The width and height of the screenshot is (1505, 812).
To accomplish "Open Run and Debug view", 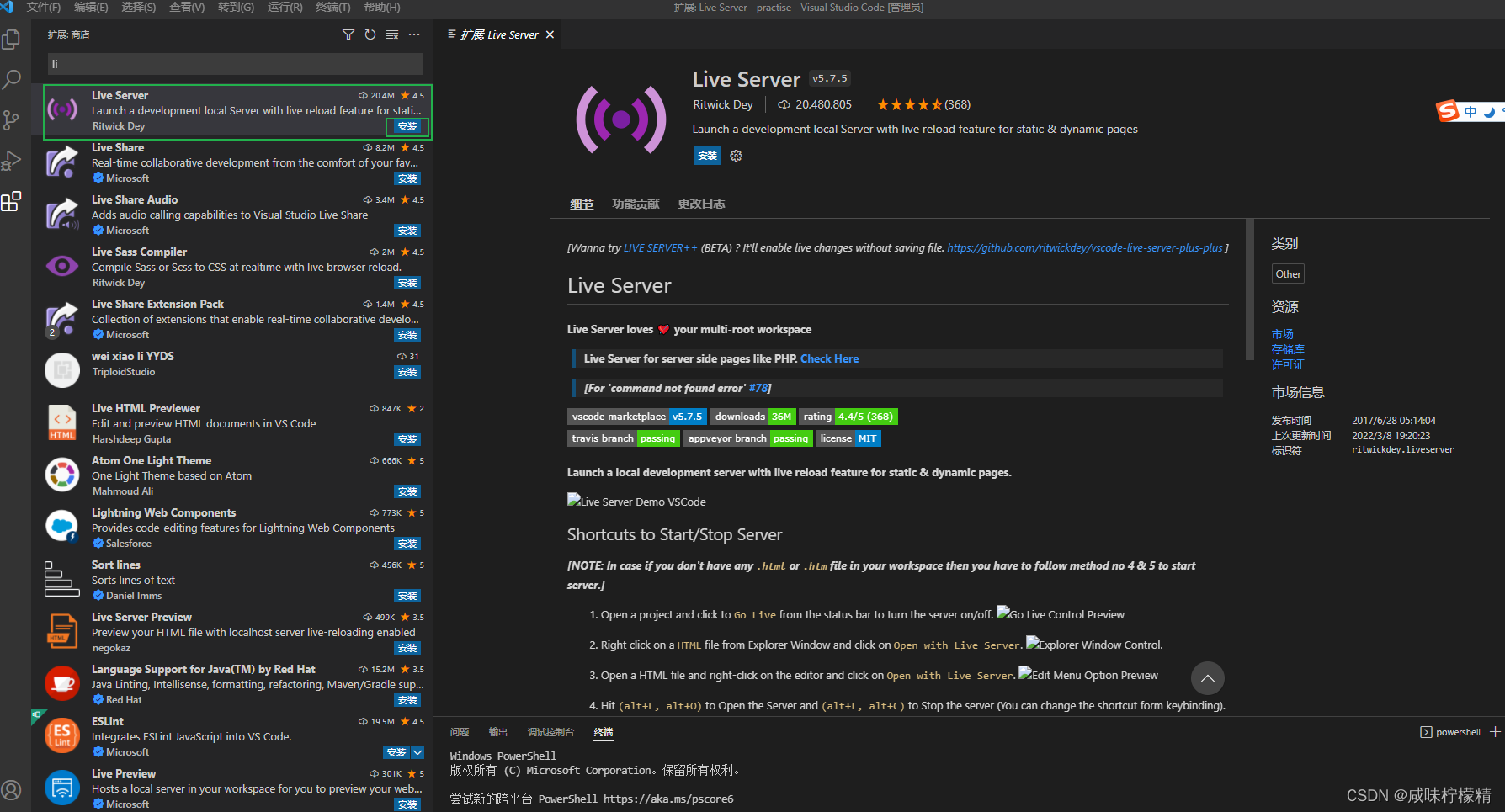I will click(x=12, y=161).
